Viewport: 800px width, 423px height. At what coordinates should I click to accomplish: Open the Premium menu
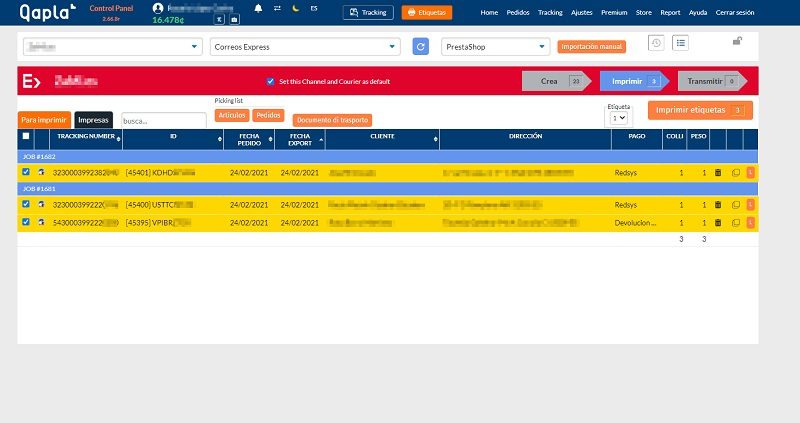[614, 12]
